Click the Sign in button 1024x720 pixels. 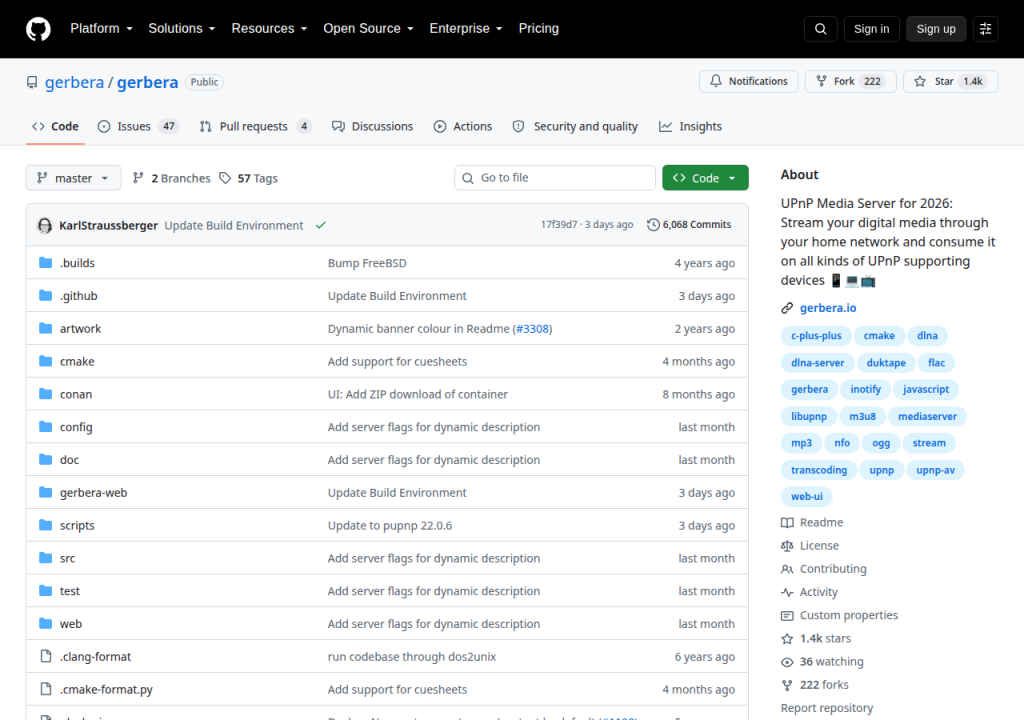click(871, 29)
